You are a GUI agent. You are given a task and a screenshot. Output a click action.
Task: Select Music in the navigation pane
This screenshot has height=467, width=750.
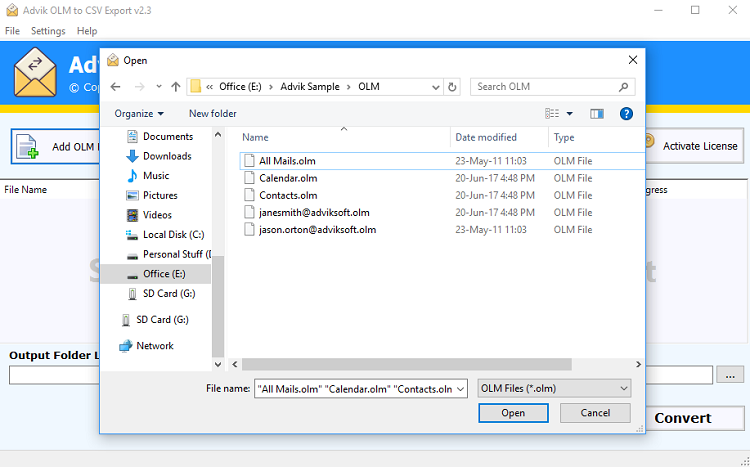click(x=156, y=176)
